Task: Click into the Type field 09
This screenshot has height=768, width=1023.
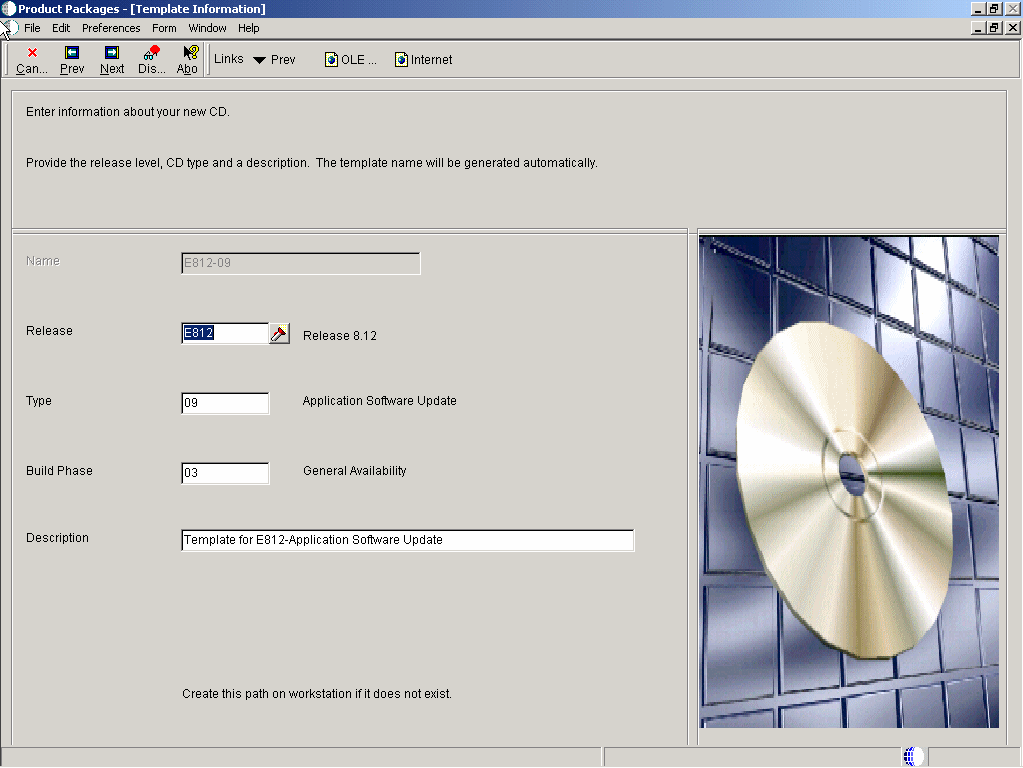Action: (225, 403)
